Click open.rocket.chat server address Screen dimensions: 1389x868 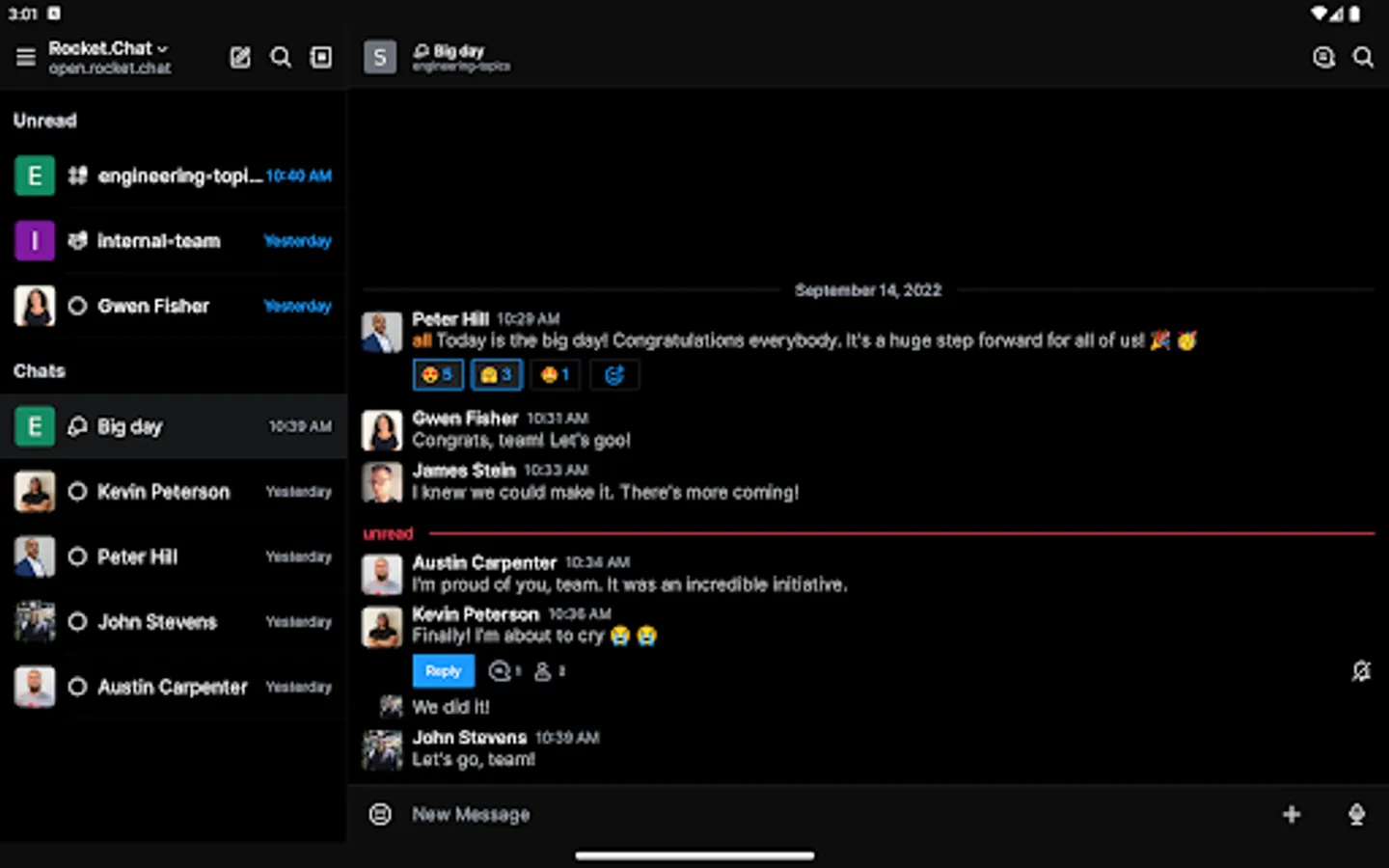(110, 68)
